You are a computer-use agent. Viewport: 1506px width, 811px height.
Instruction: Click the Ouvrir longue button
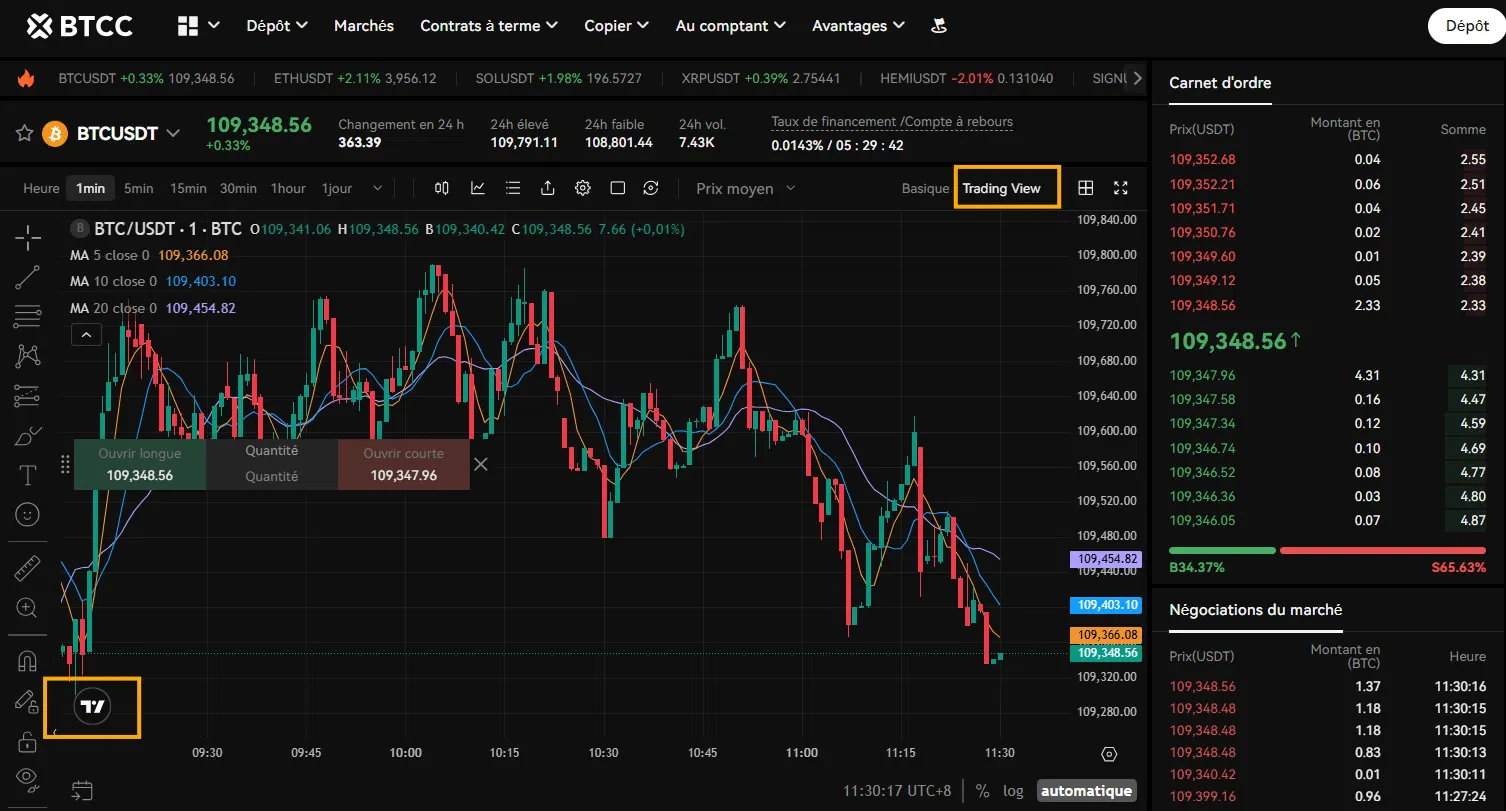click(x=139, y=463)
